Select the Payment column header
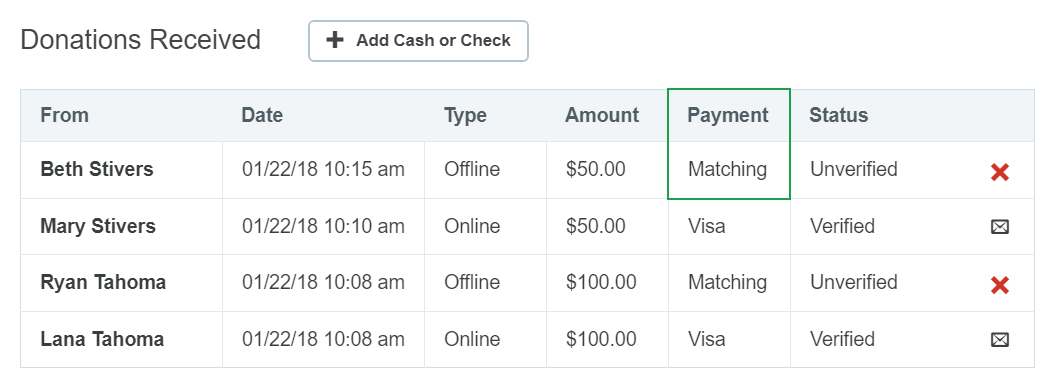This screenshot has height=383, width=1055. click(x=728, y=115)
